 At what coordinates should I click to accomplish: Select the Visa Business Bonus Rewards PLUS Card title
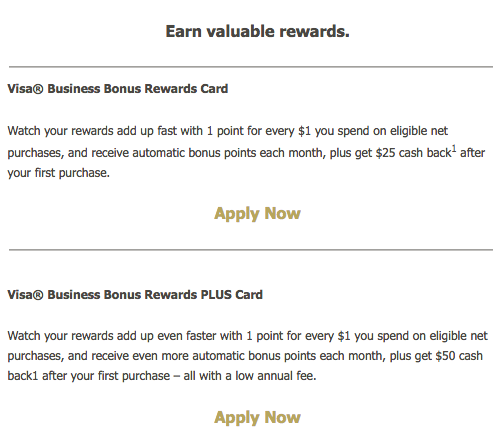tap(135, 295)
